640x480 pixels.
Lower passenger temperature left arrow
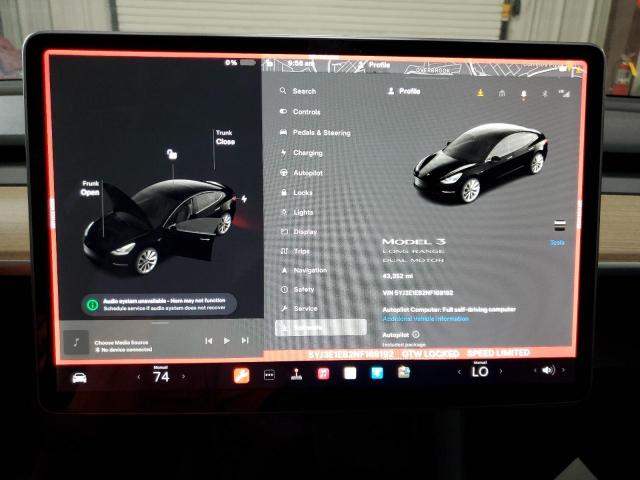[459, 372]
